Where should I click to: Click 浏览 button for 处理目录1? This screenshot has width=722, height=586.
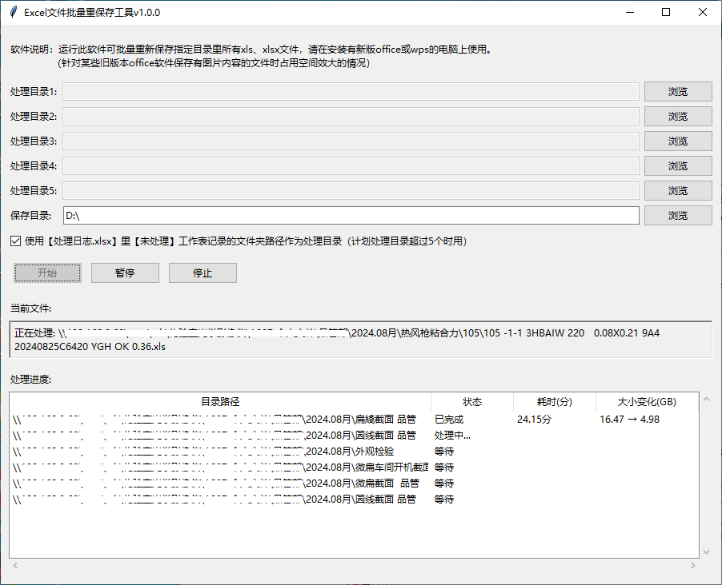[678, 92]
